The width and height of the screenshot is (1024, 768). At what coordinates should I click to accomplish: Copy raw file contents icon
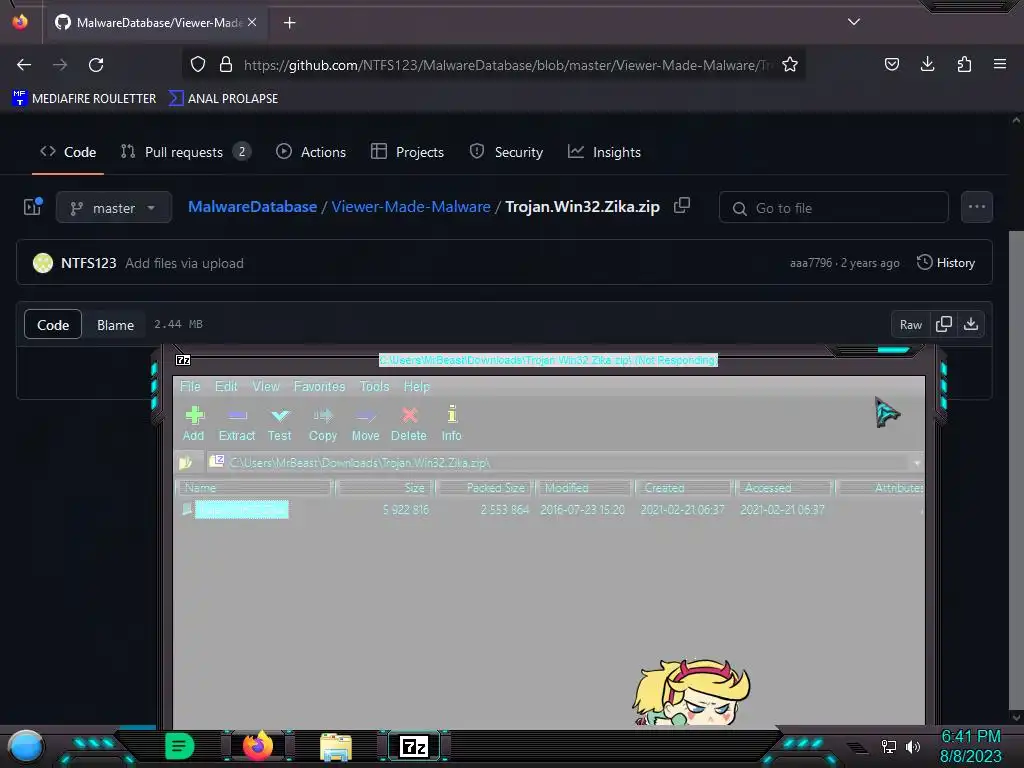point(944,325)
